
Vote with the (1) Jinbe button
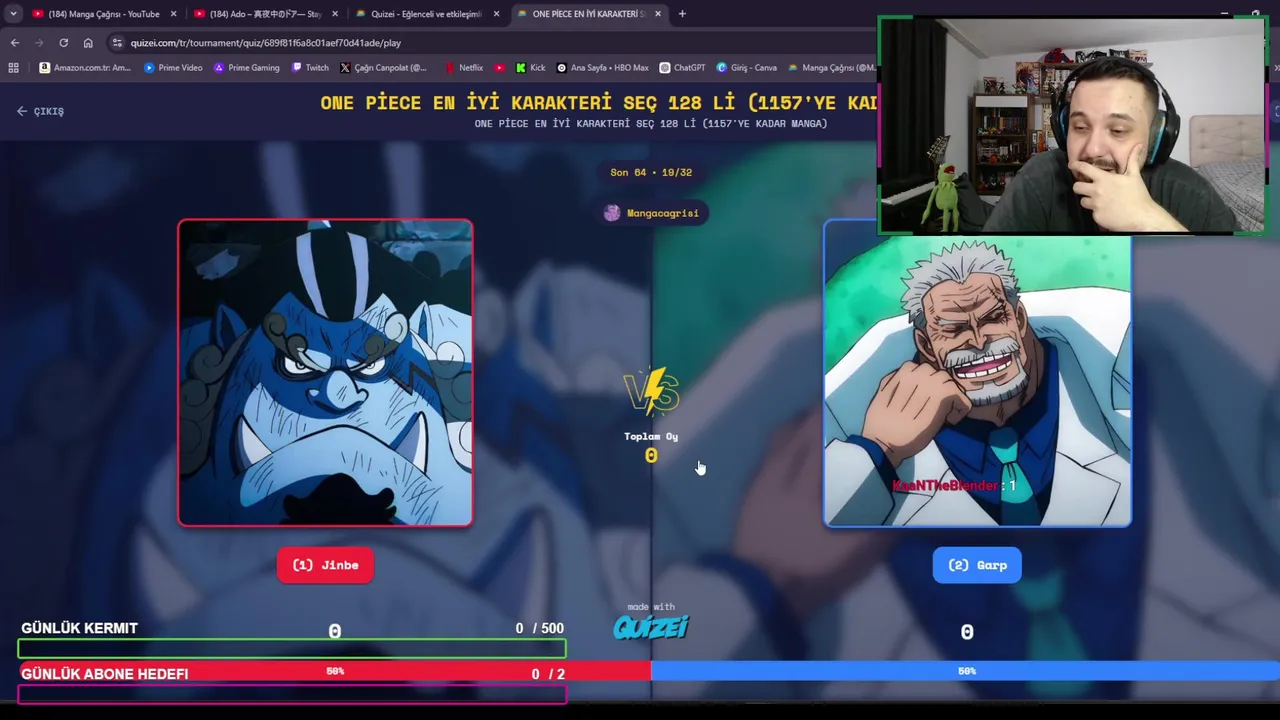(x=325, y=565)
